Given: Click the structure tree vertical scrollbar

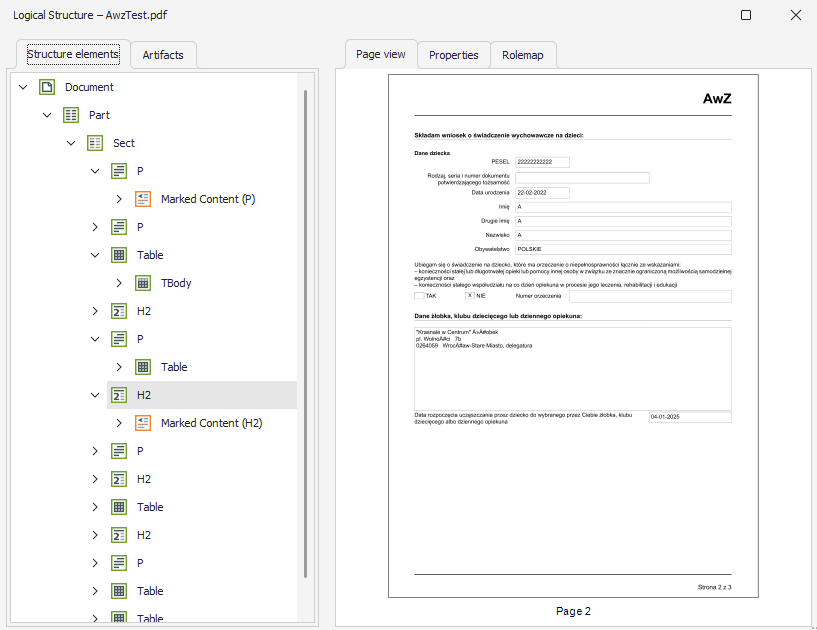Looking at the screenshot, I should [x=305, y=330].
